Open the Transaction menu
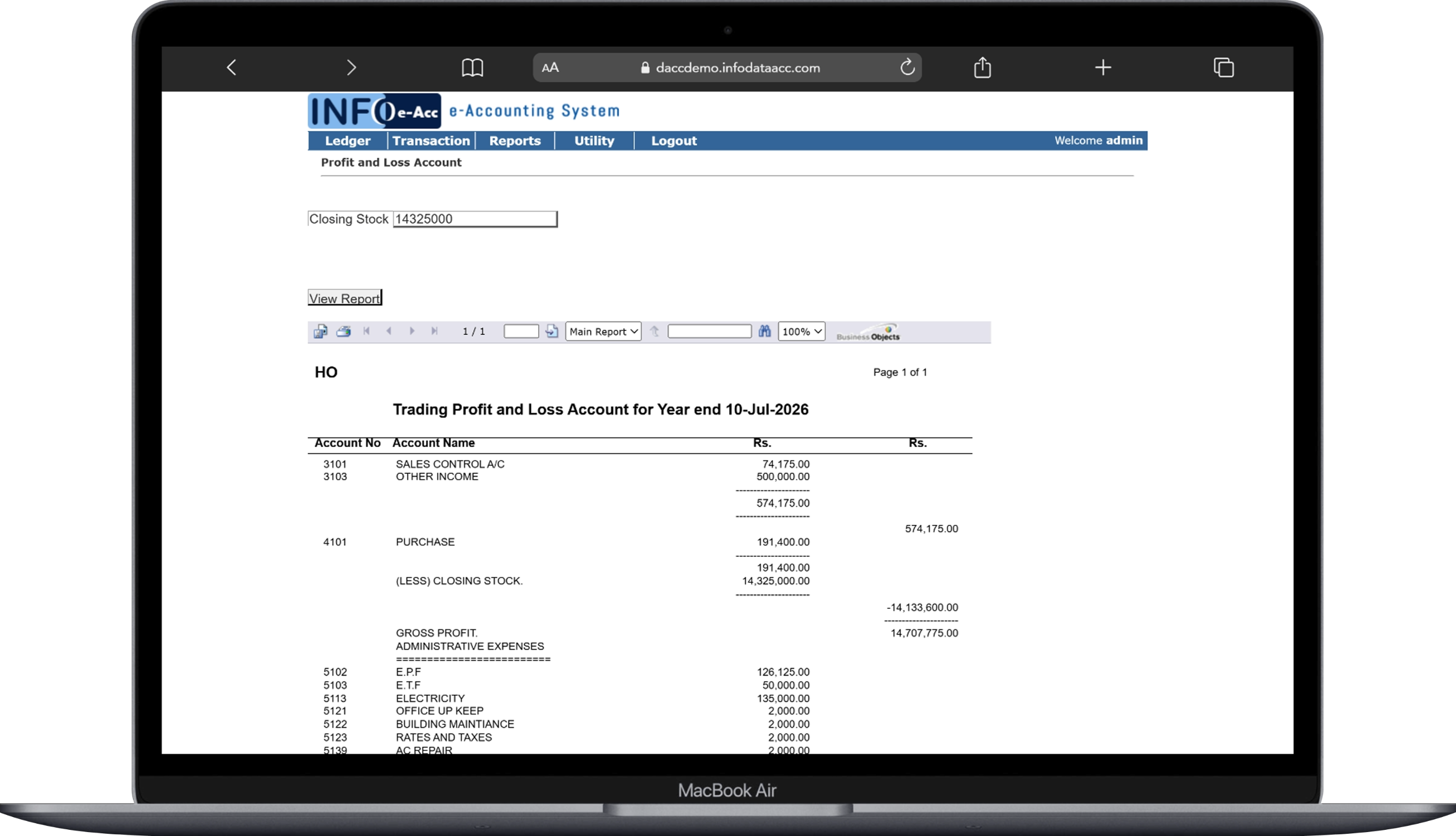The height and width of the screenshot is (836, 1456). pos(432,141)
